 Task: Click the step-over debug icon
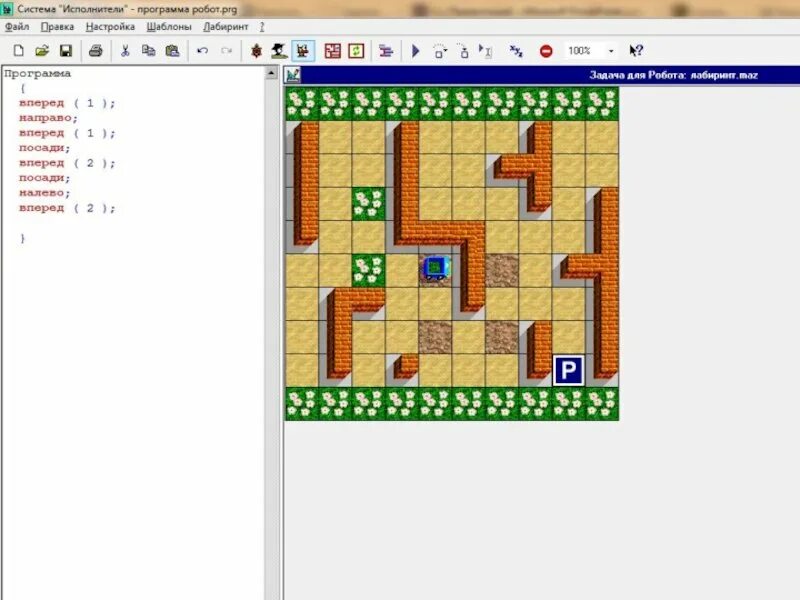coord(439,51)
